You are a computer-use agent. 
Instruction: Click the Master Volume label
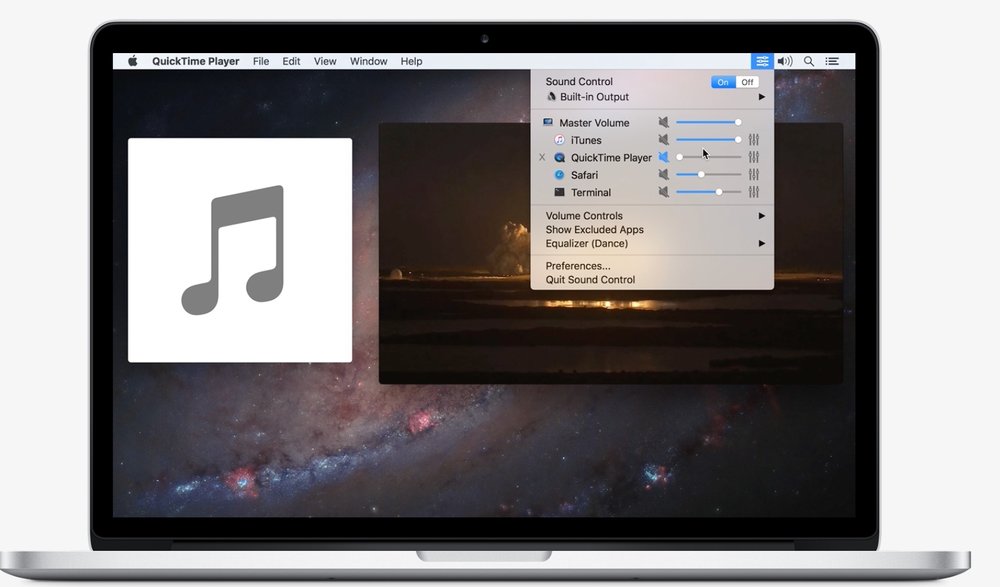click(x=594, y=123)
